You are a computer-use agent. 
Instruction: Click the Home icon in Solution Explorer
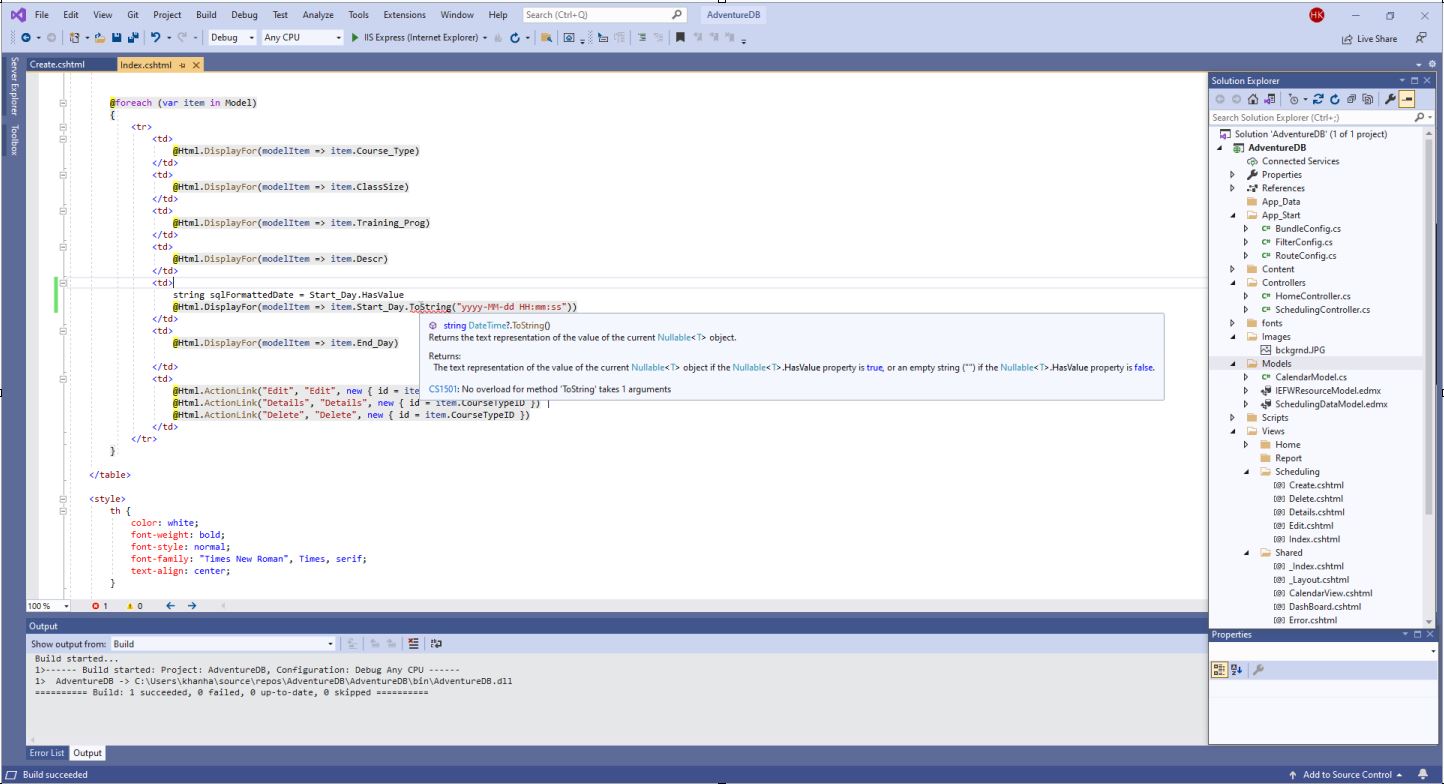click(1253, 100)
